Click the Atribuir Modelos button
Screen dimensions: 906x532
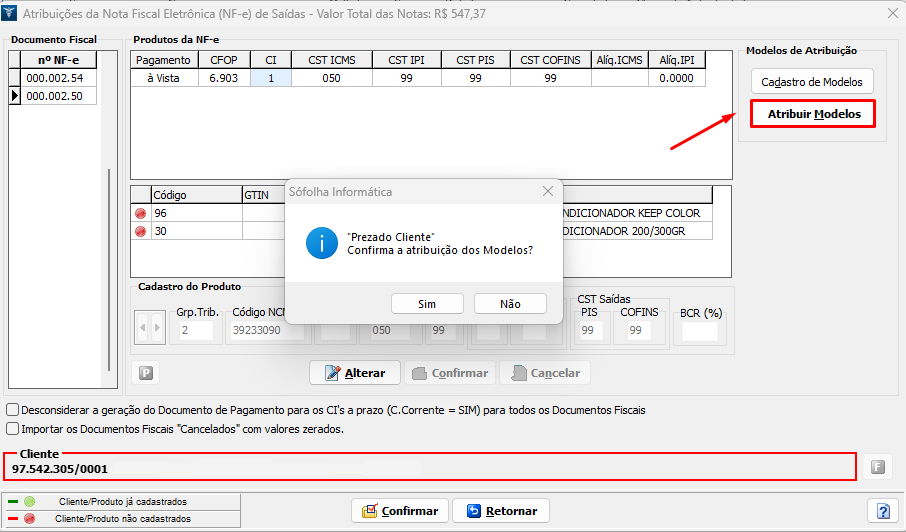coord(812,114)
